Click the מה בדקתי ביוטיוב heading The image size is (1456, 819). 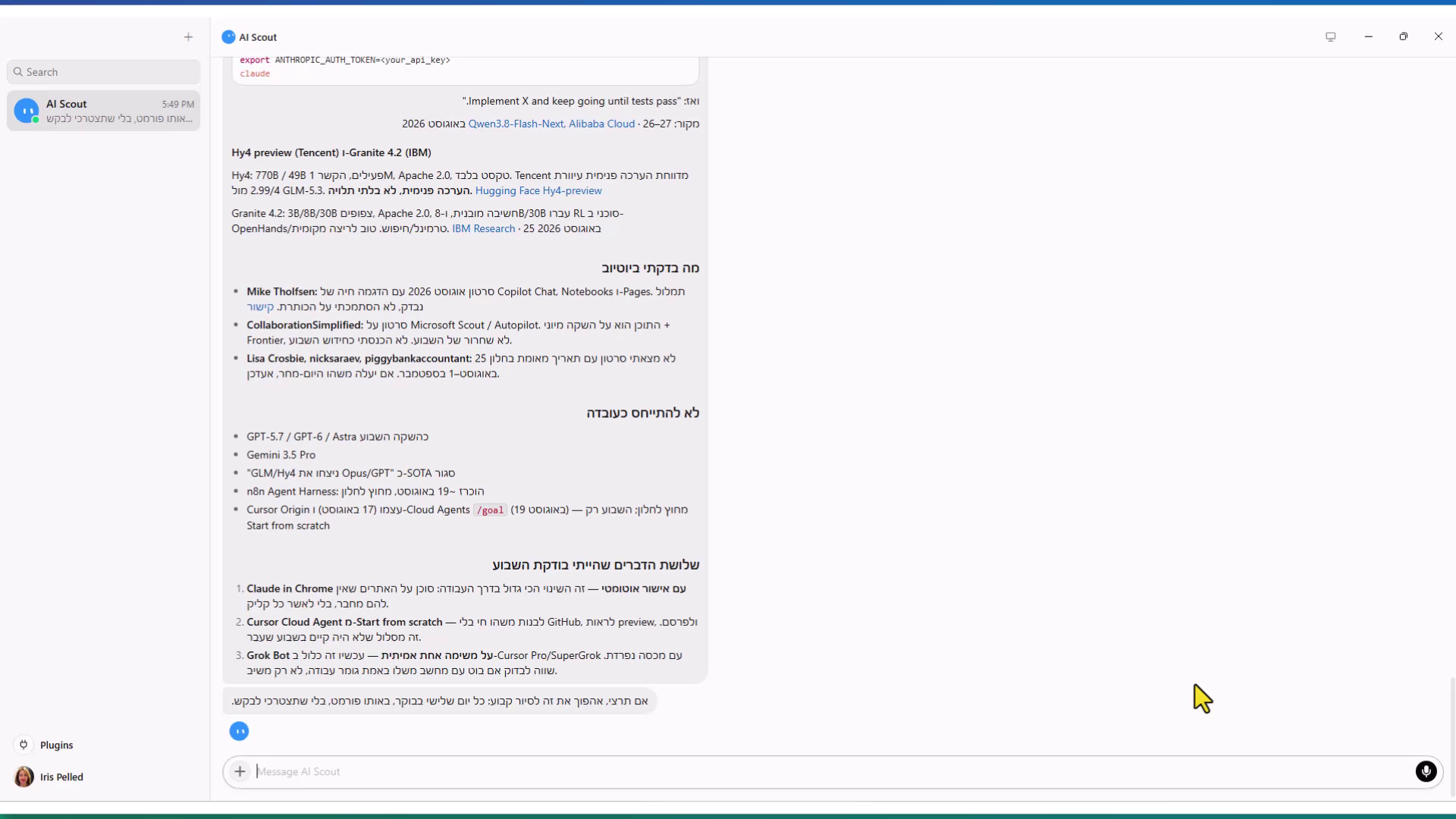click(650, 268)
